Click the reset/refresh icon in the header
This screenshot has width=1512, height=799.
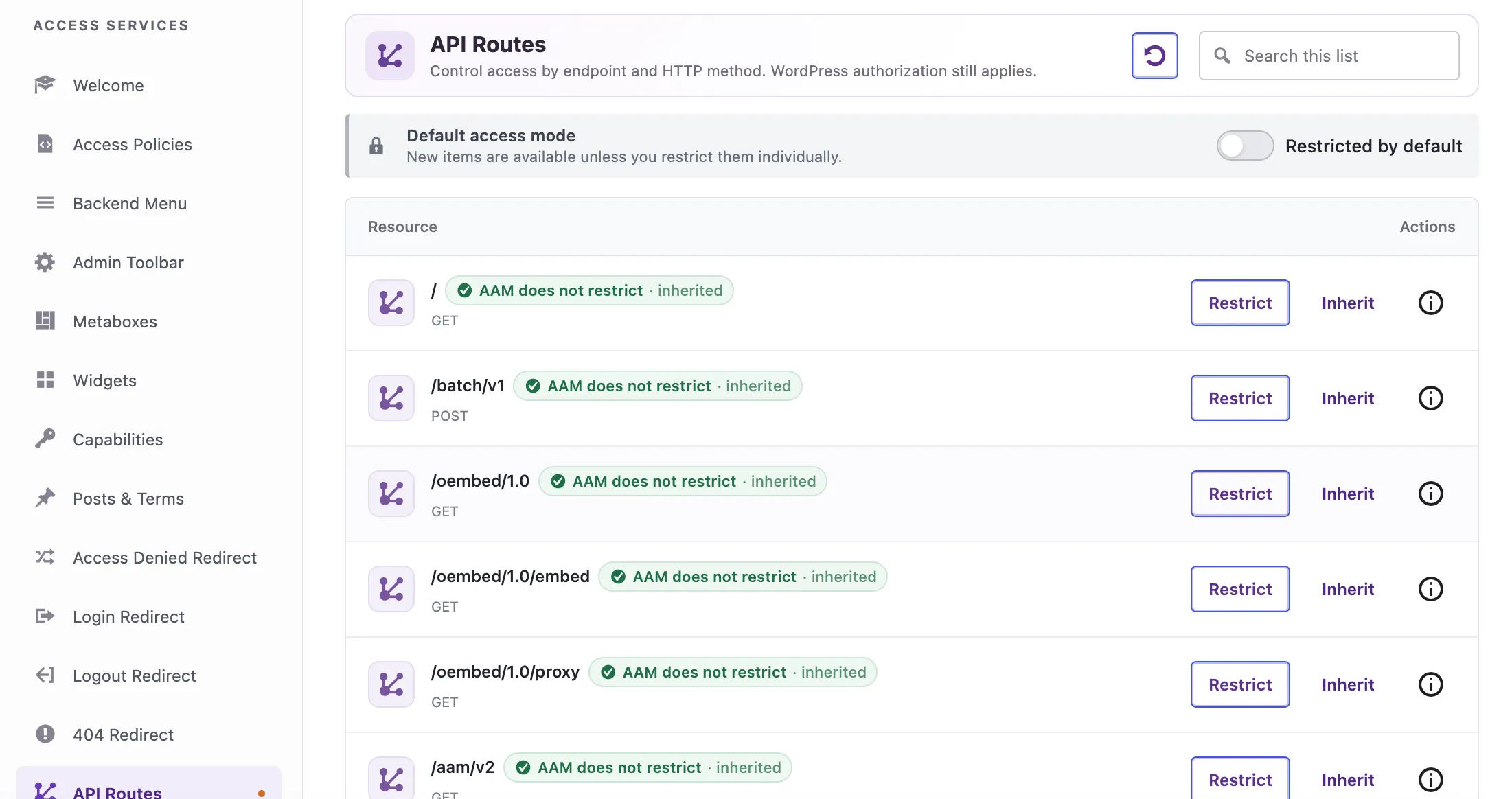(x=1154, y=56)
